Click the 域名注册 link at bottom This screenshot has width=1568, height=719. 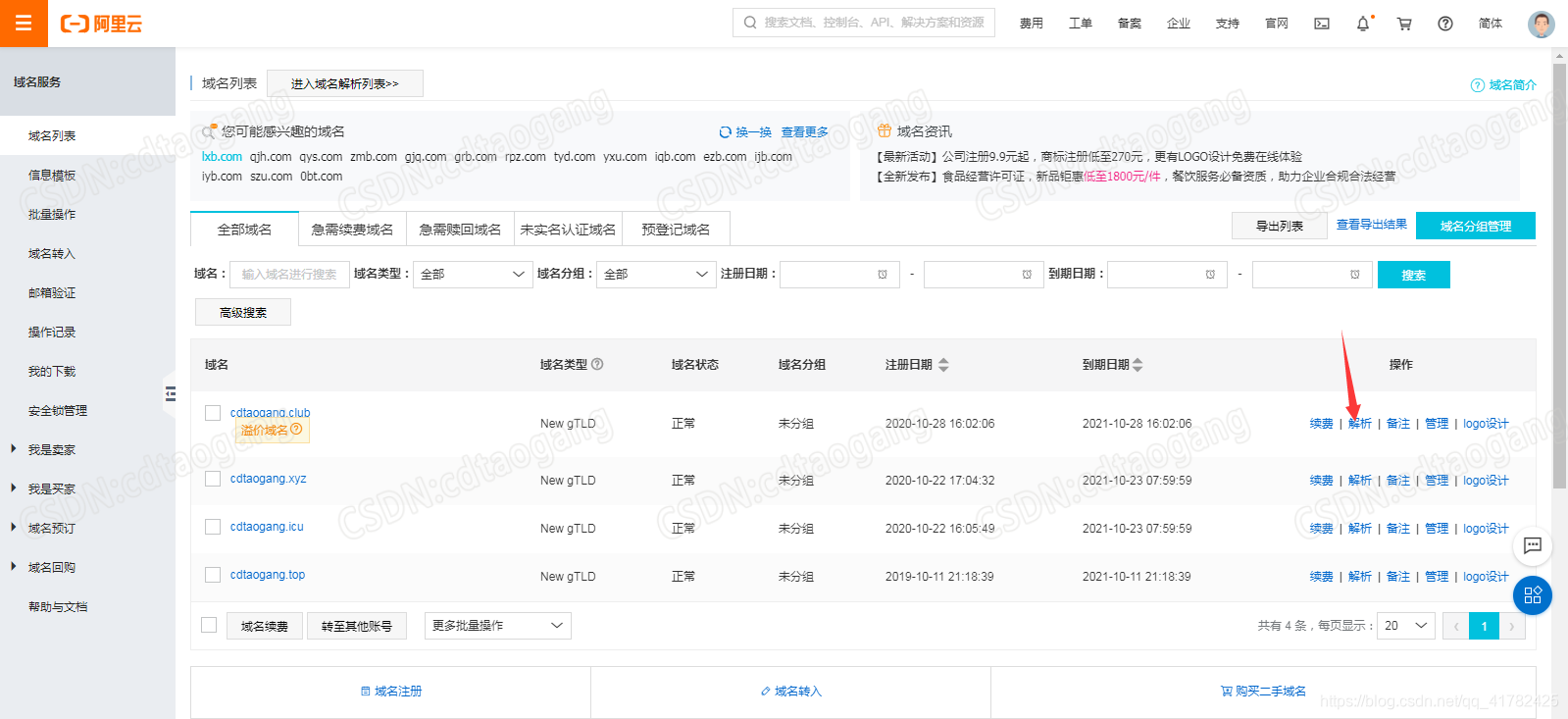391,692
